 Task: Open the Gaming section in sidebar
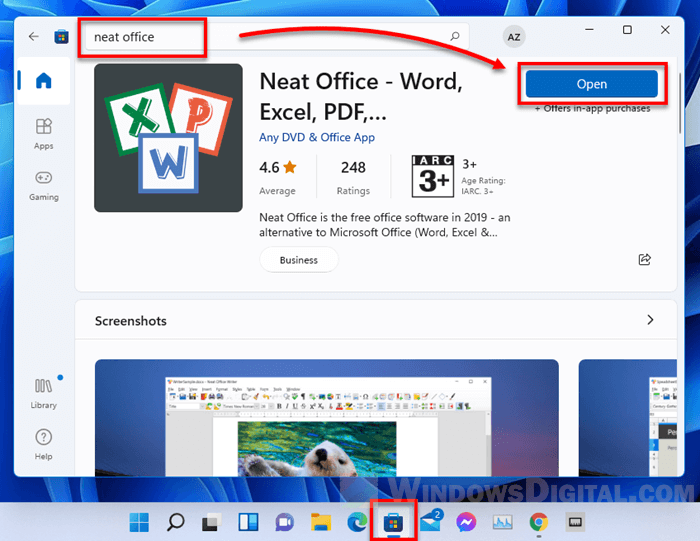(44, 185)
